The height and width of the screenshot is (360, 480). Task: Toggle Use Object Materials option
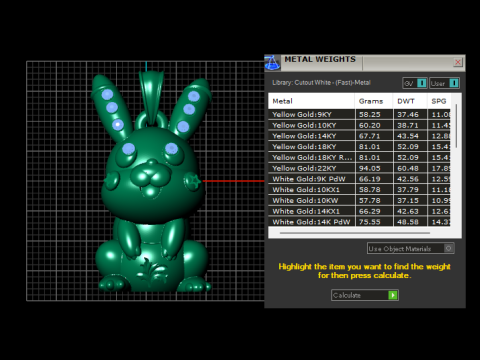coord(411,248)
